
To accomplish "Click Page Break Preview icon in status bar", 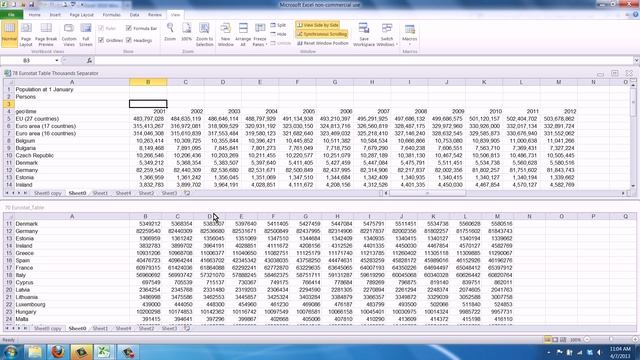I will coord(563,340).
